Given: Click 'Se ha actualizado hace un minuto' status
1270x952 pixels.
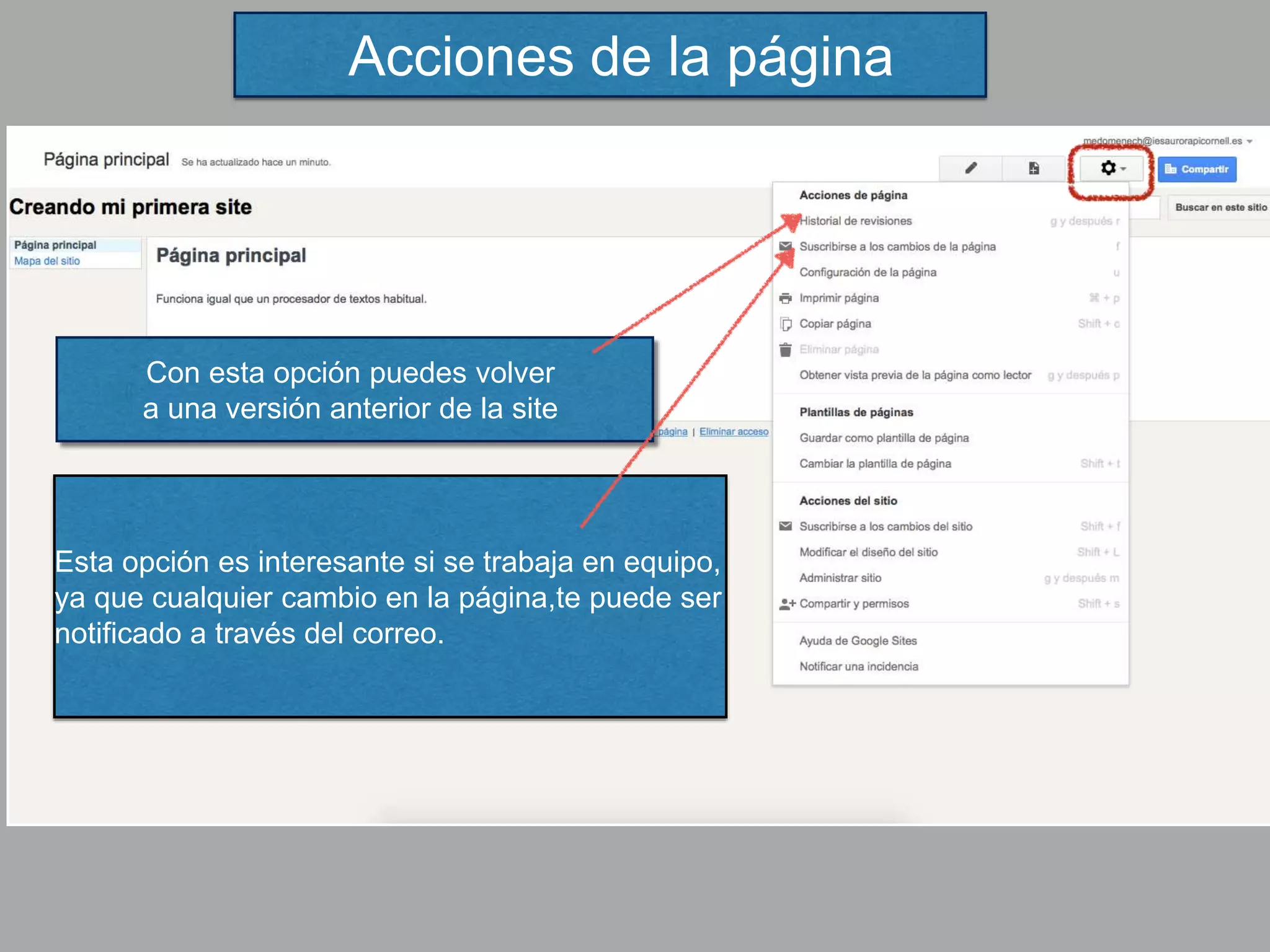Looking at the screenshot, I should pos(256,162).
